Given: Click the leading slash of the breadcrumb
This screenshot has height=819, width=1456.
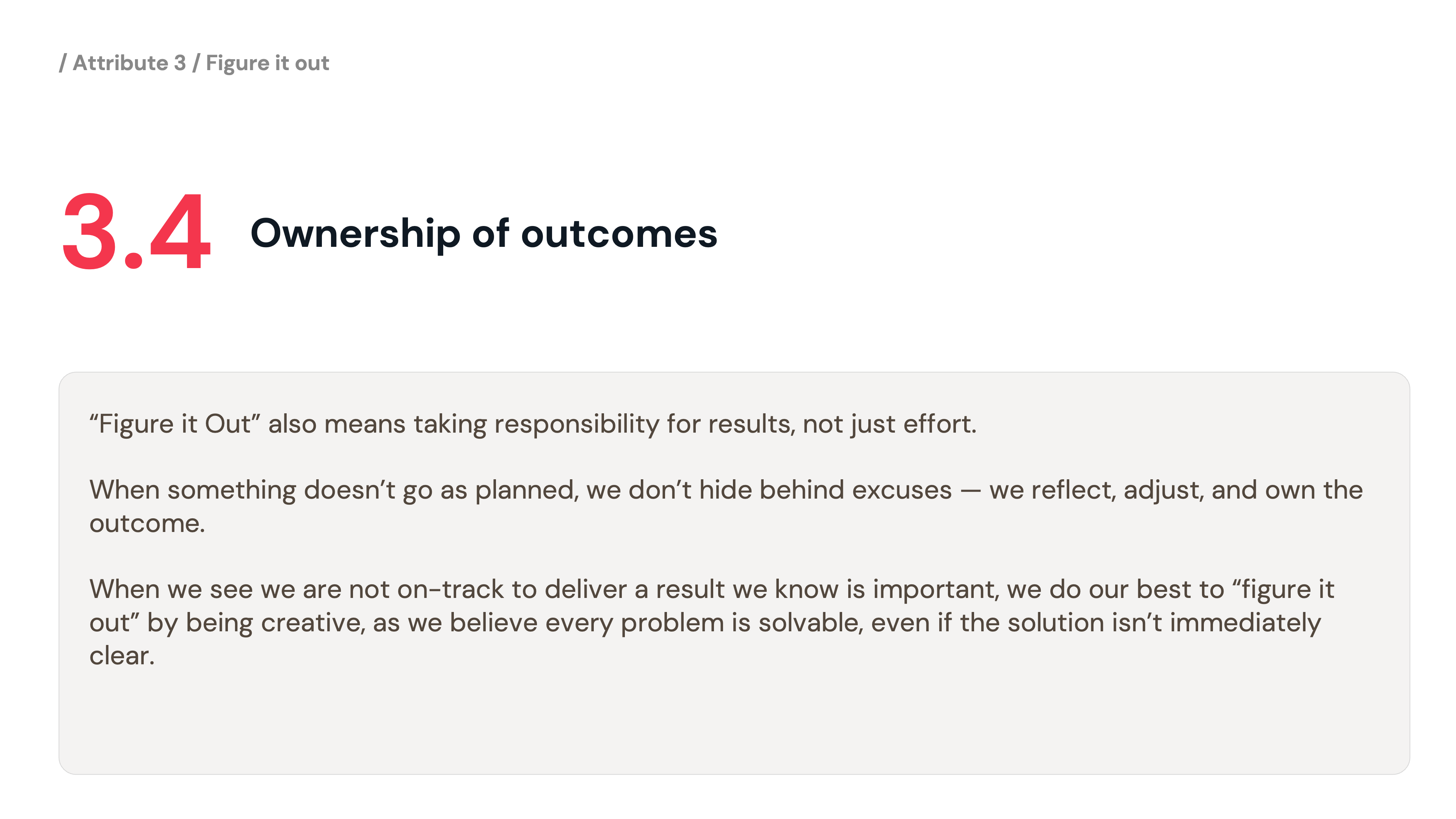Looking at the screenshot, I should (x=63, y=63).
